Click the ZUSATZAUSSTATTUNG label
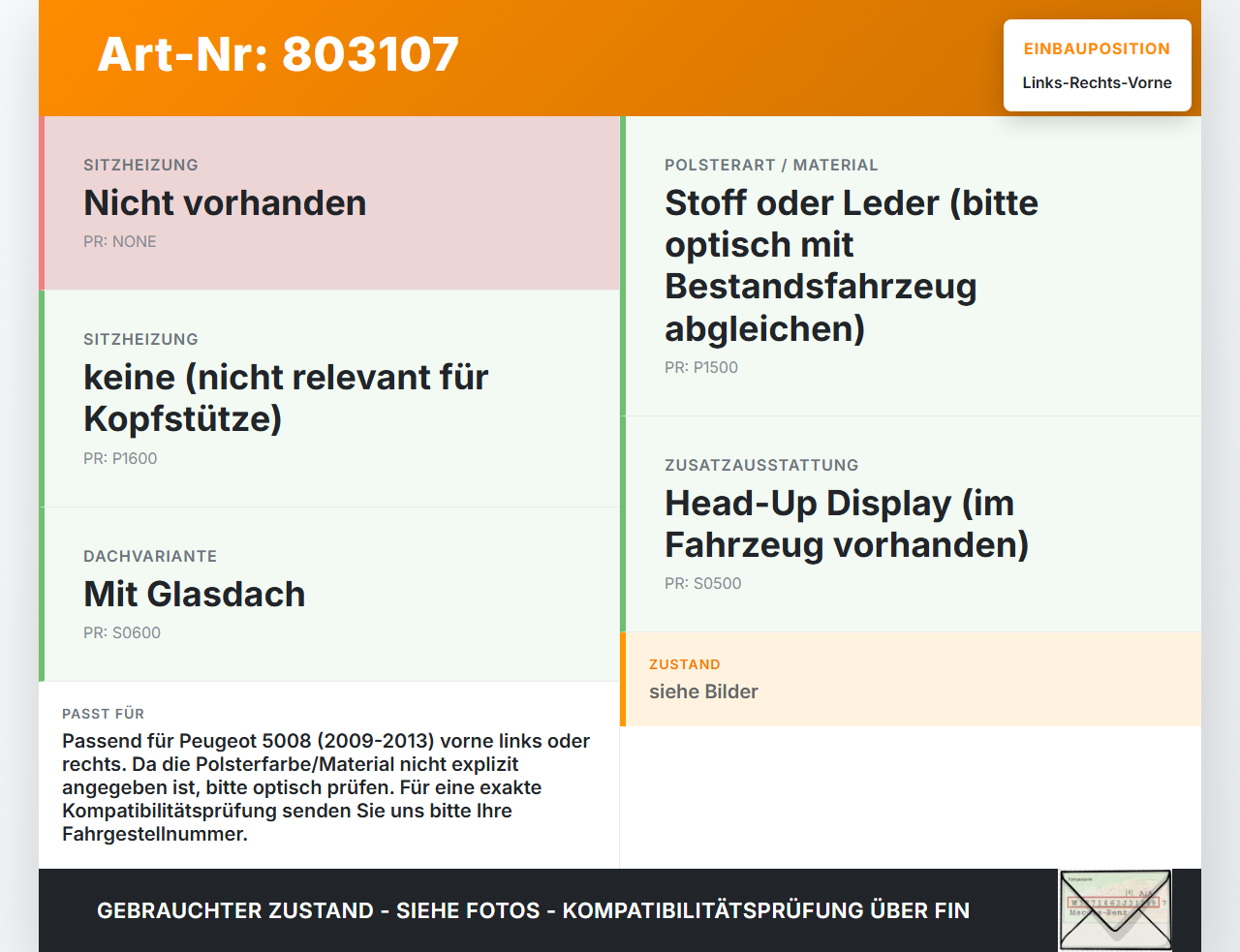This screenshot has width=1240, height=952. 761,465
